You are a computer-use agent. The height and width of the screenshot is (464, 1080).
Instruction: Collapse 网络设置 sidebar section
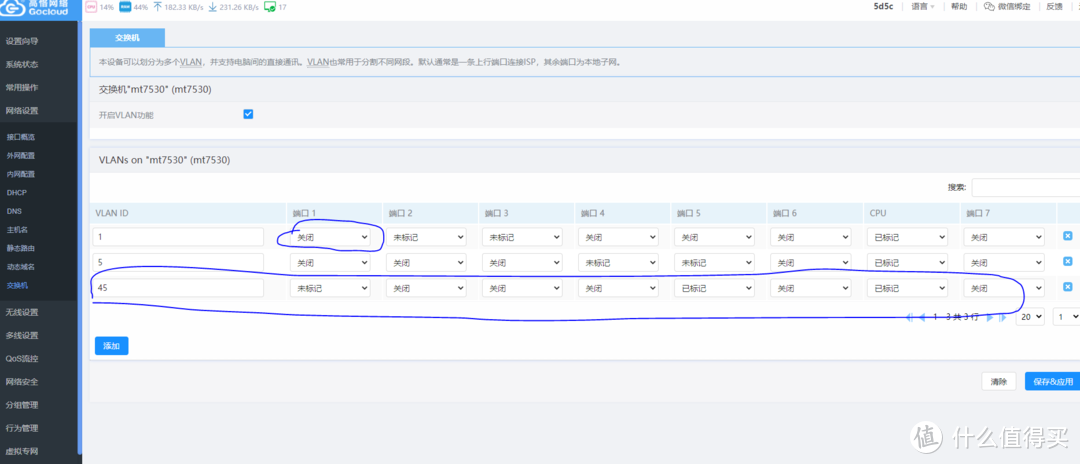click(x=22, y=111)
